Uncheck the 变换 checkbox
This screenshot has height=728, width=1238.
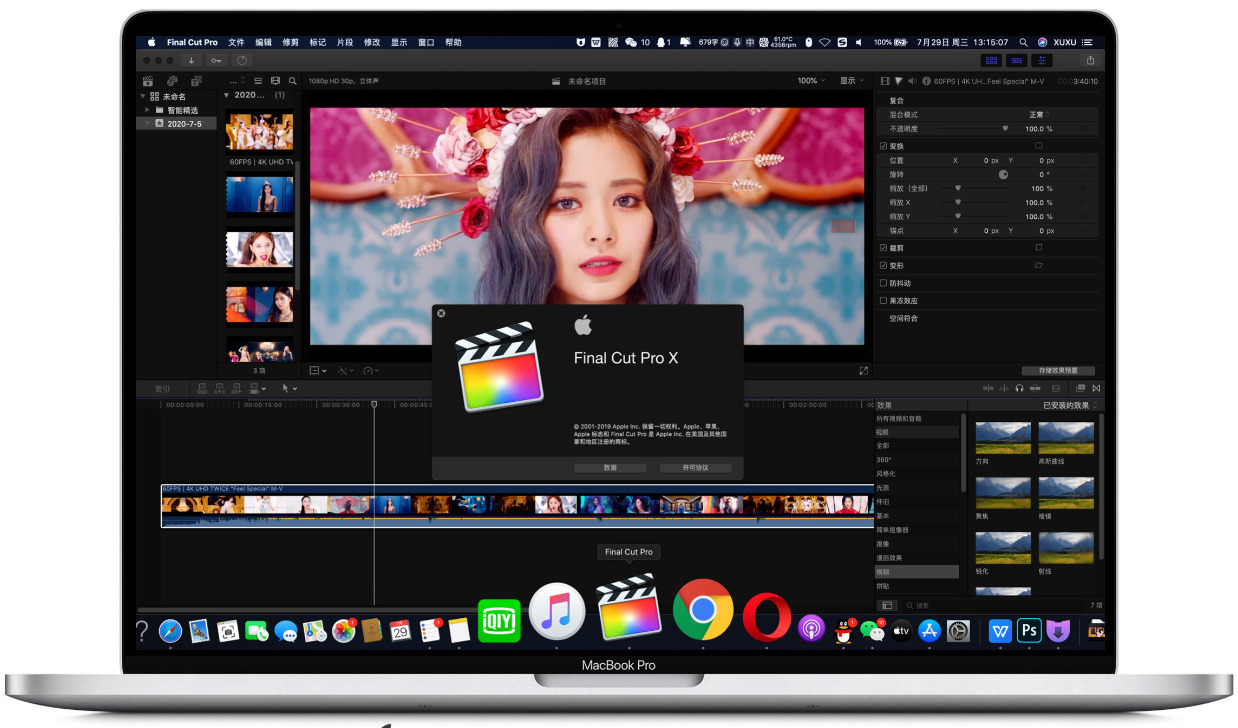tap(883, 146)
